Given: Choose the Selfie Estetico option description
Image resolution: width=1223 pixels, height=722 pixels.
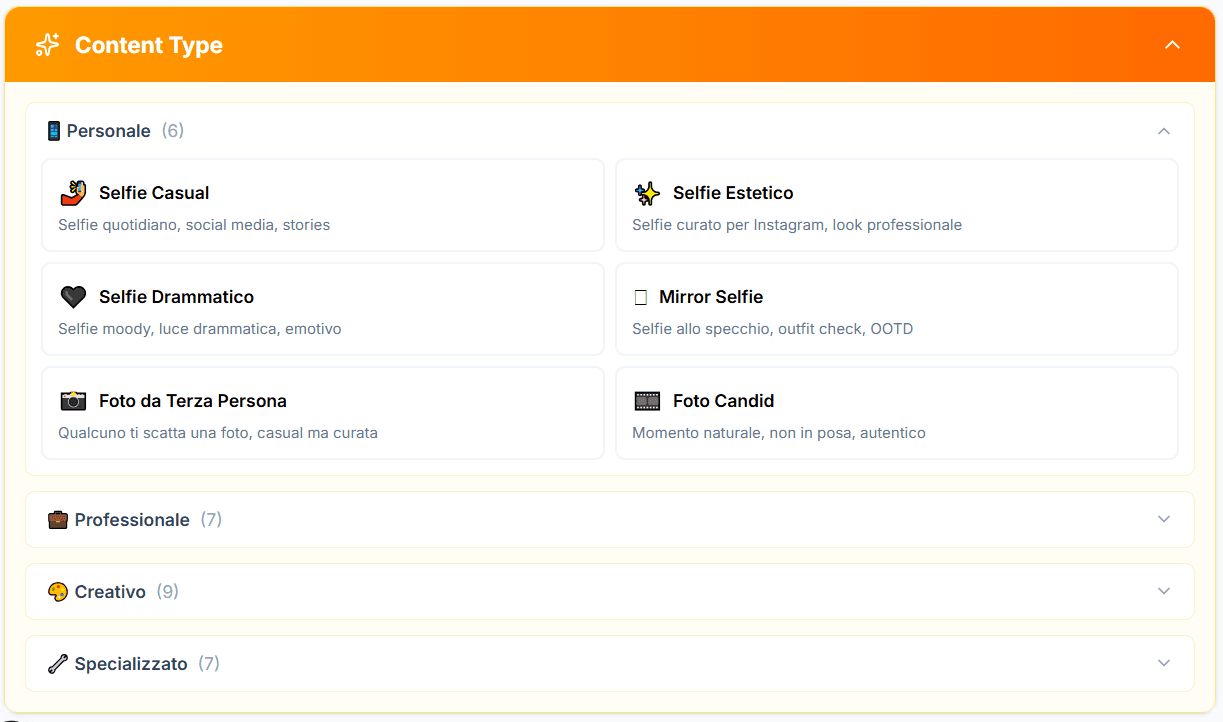Looking at the screenshot, I should (x=796, y=225).
